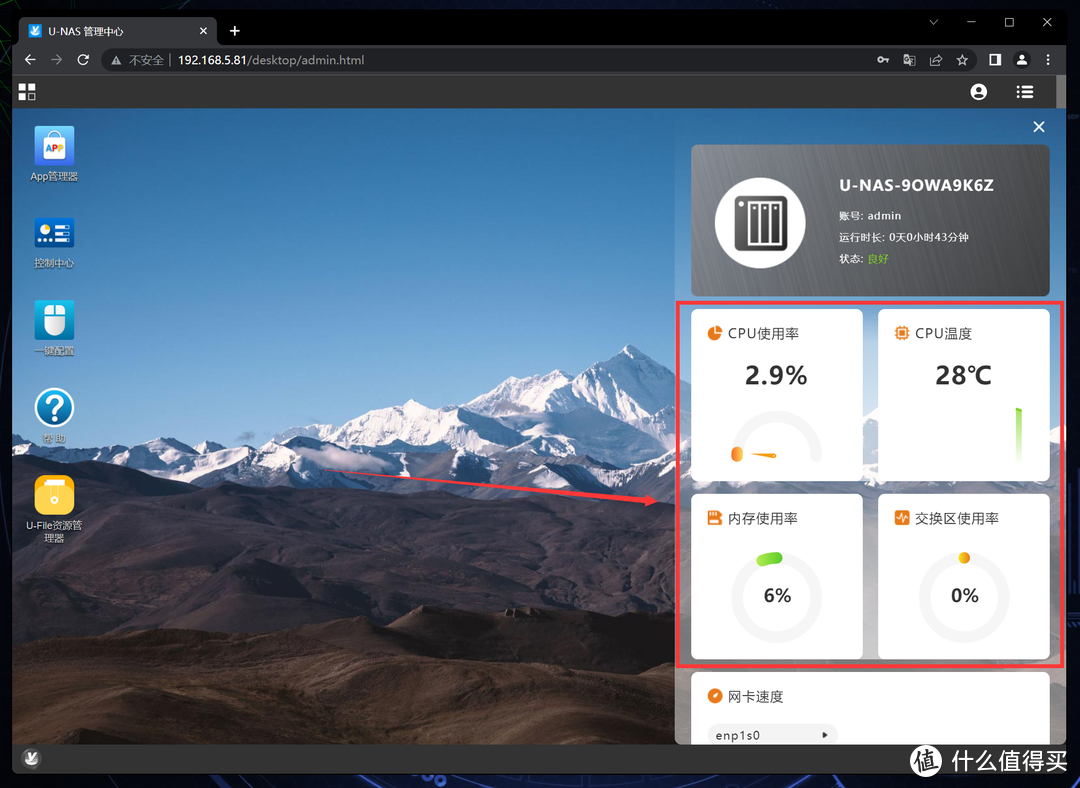This screenshot has height=788, width=1080.
Task: Toggle the browser side panel button
Action: [995, 60]
